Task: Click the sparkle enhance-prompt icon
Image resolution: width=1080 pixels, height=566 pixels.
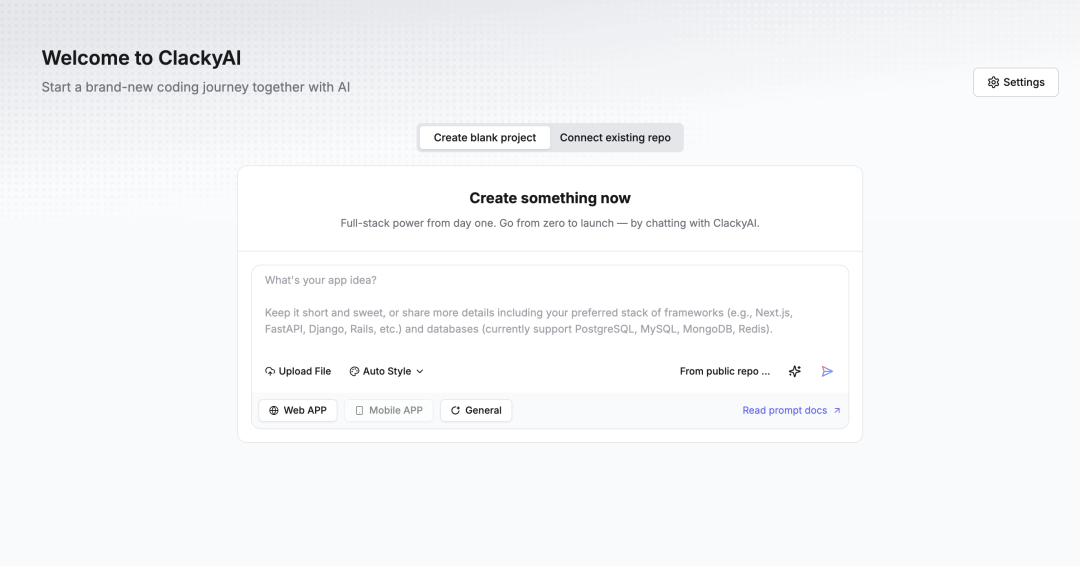Action: click(795, 371)
